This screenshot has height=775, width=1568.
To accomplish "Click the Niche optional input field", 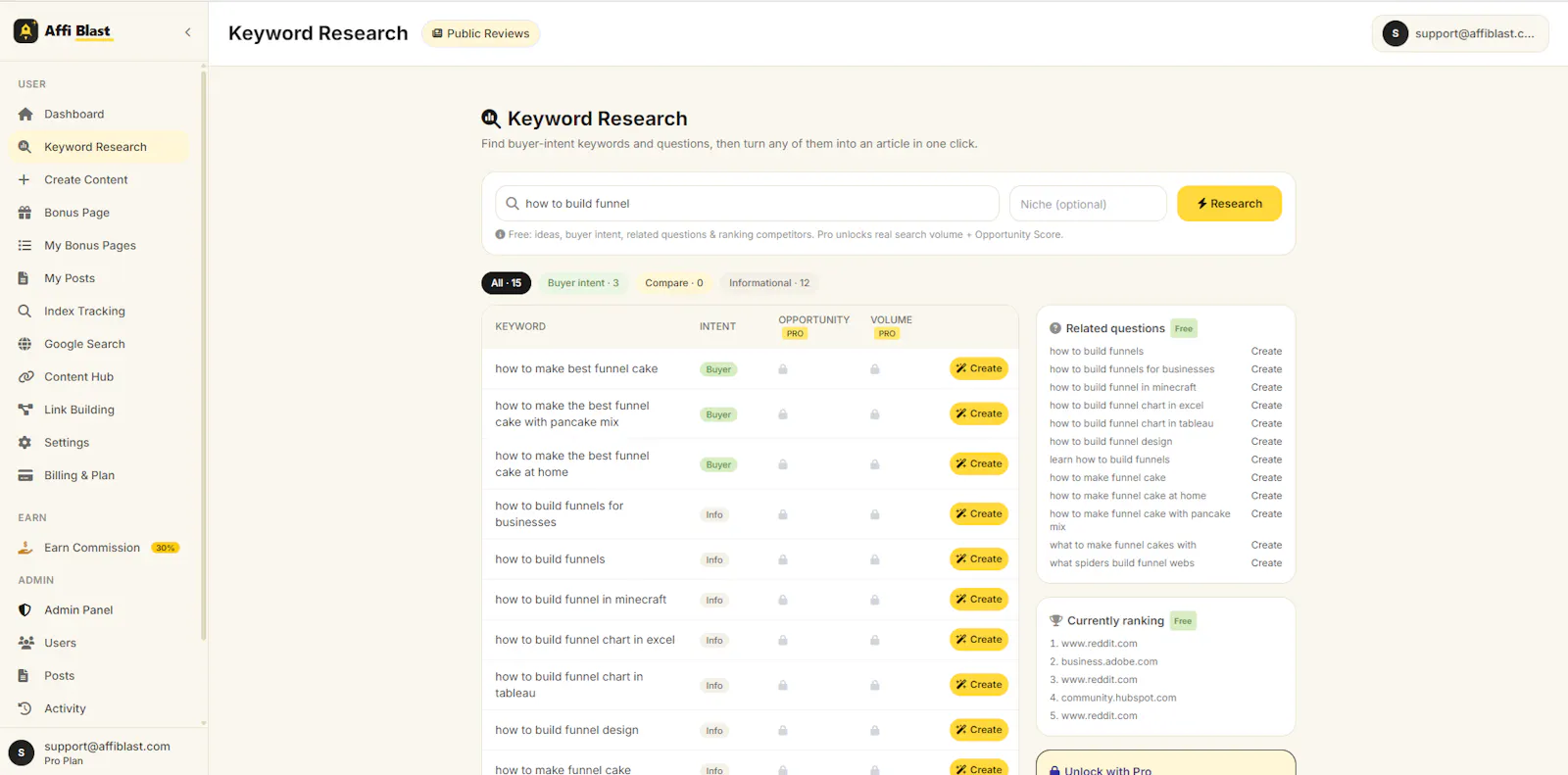I will coord(1088,204).
